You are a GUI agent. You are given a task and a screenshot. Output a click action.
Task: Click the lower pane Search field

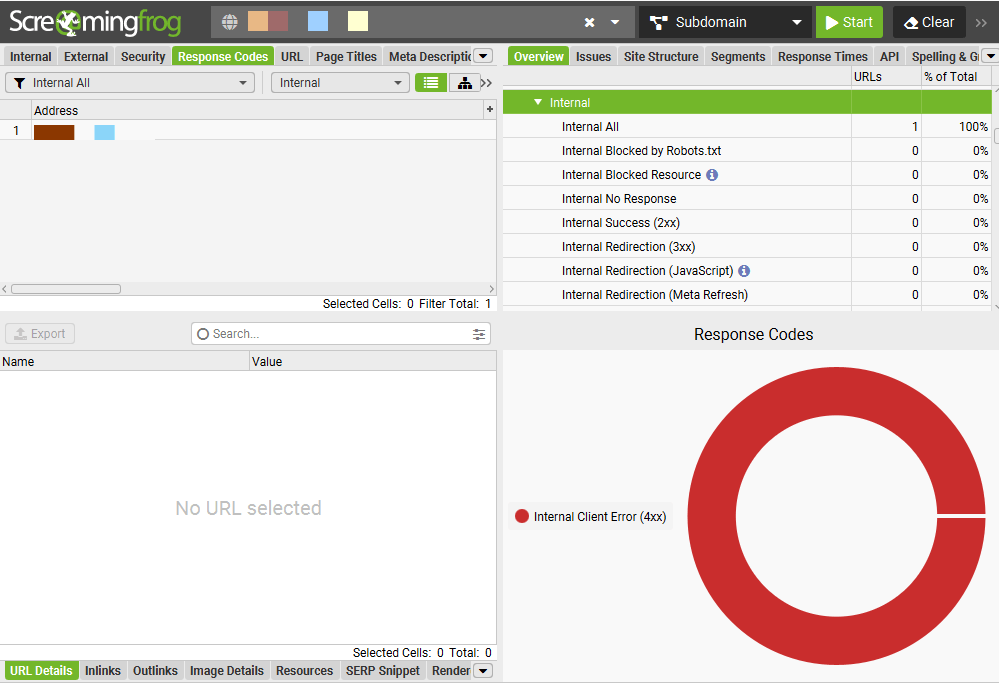[340, 334]
